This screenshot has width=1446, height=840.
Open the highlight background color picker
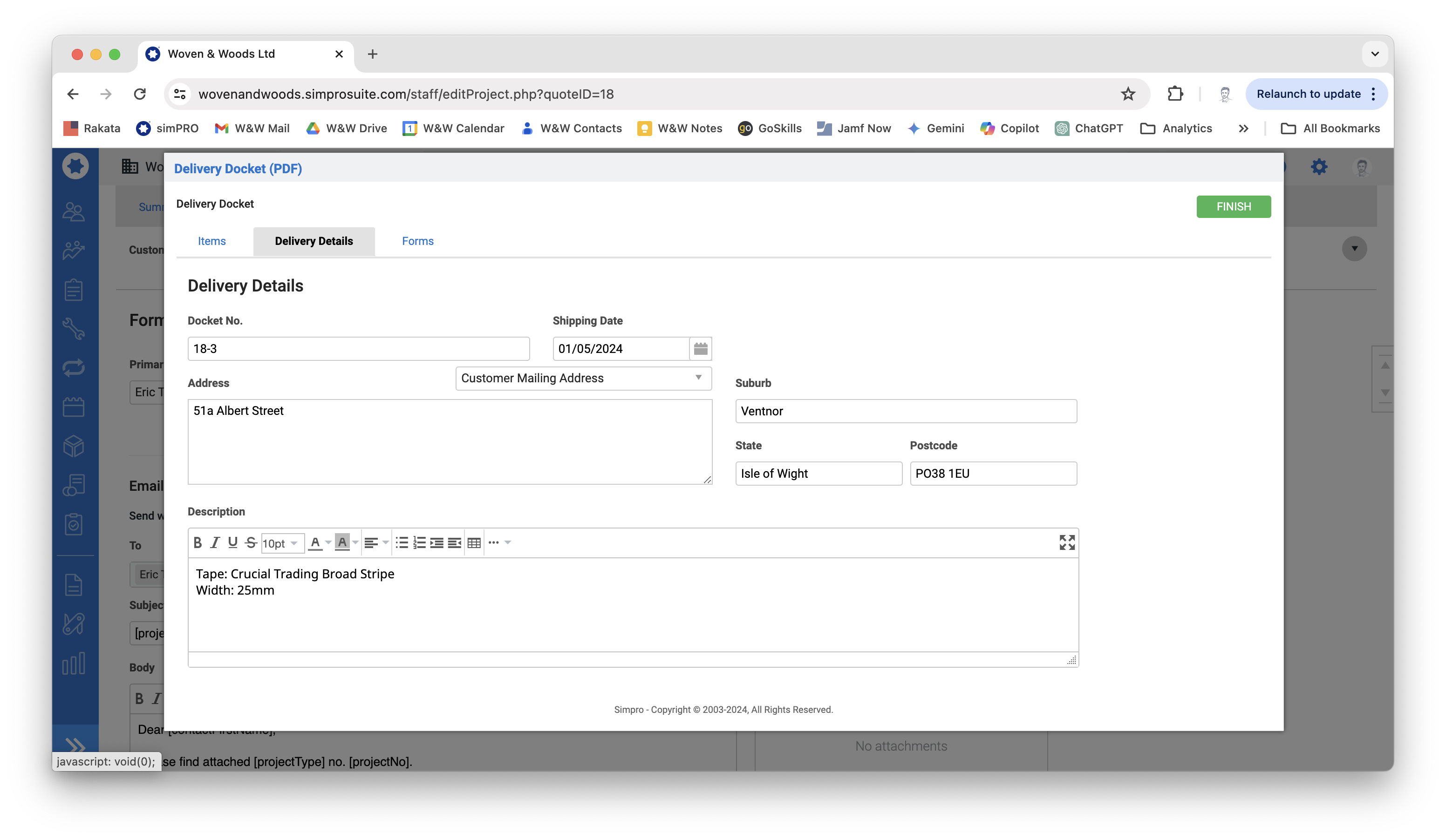click(x=355, y=542)
